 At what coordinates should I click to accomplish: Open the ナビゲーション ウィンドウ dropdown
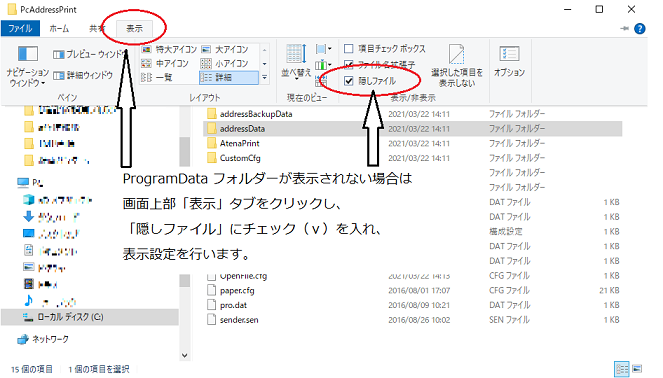[x=27, y=66]
